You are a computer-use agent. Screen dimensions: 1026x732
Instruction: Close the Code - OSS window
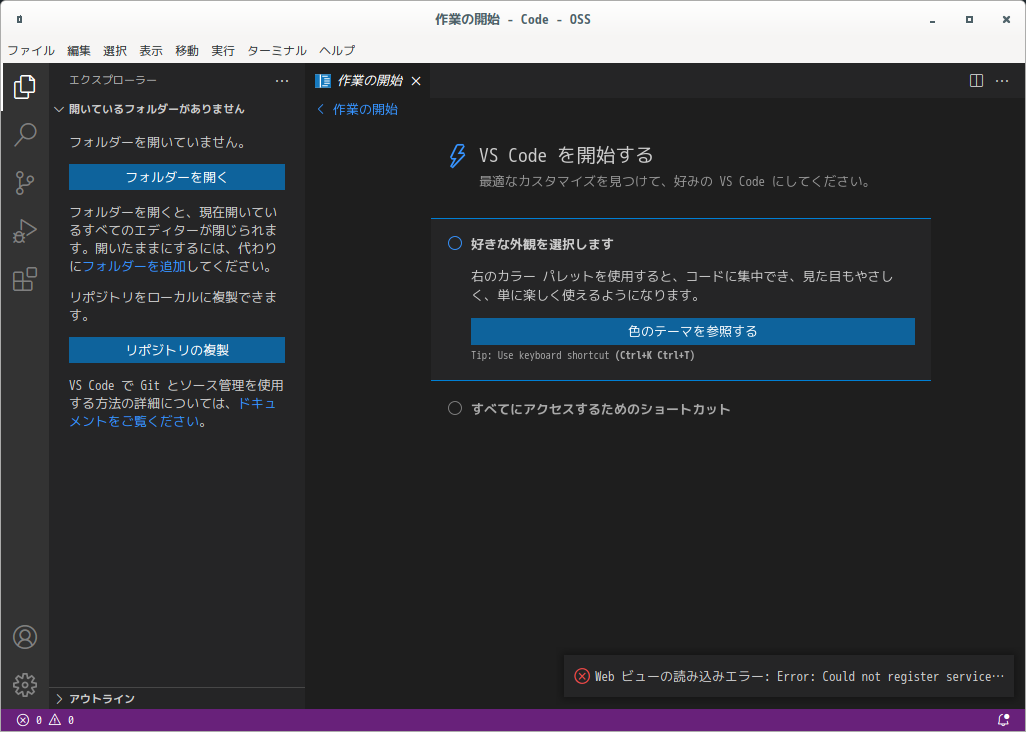pyautogui.click(x=1006, y=20)
